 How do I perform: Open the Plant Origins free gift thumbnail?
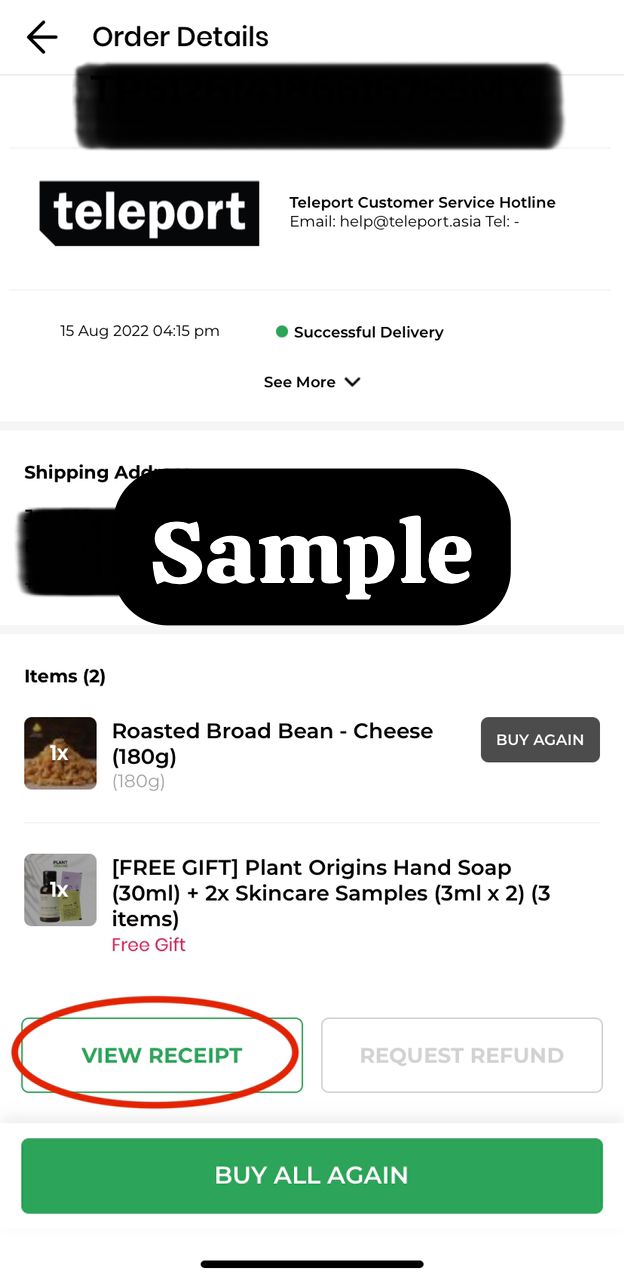60,889
